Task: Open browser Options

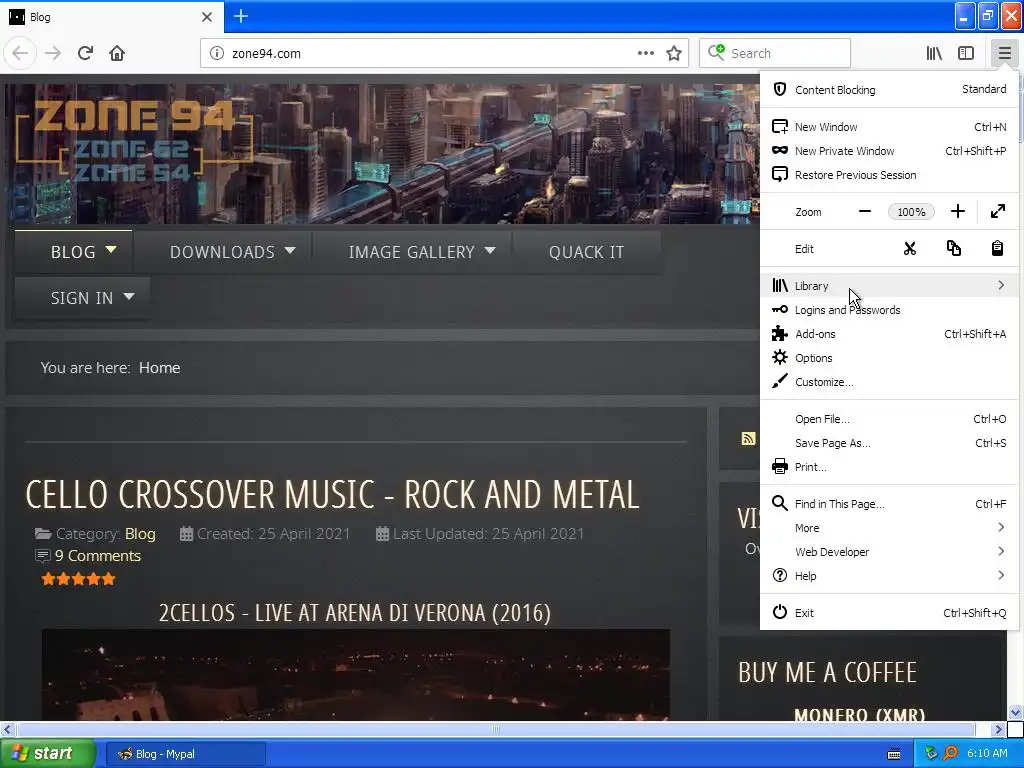Action: click(889, 358)
